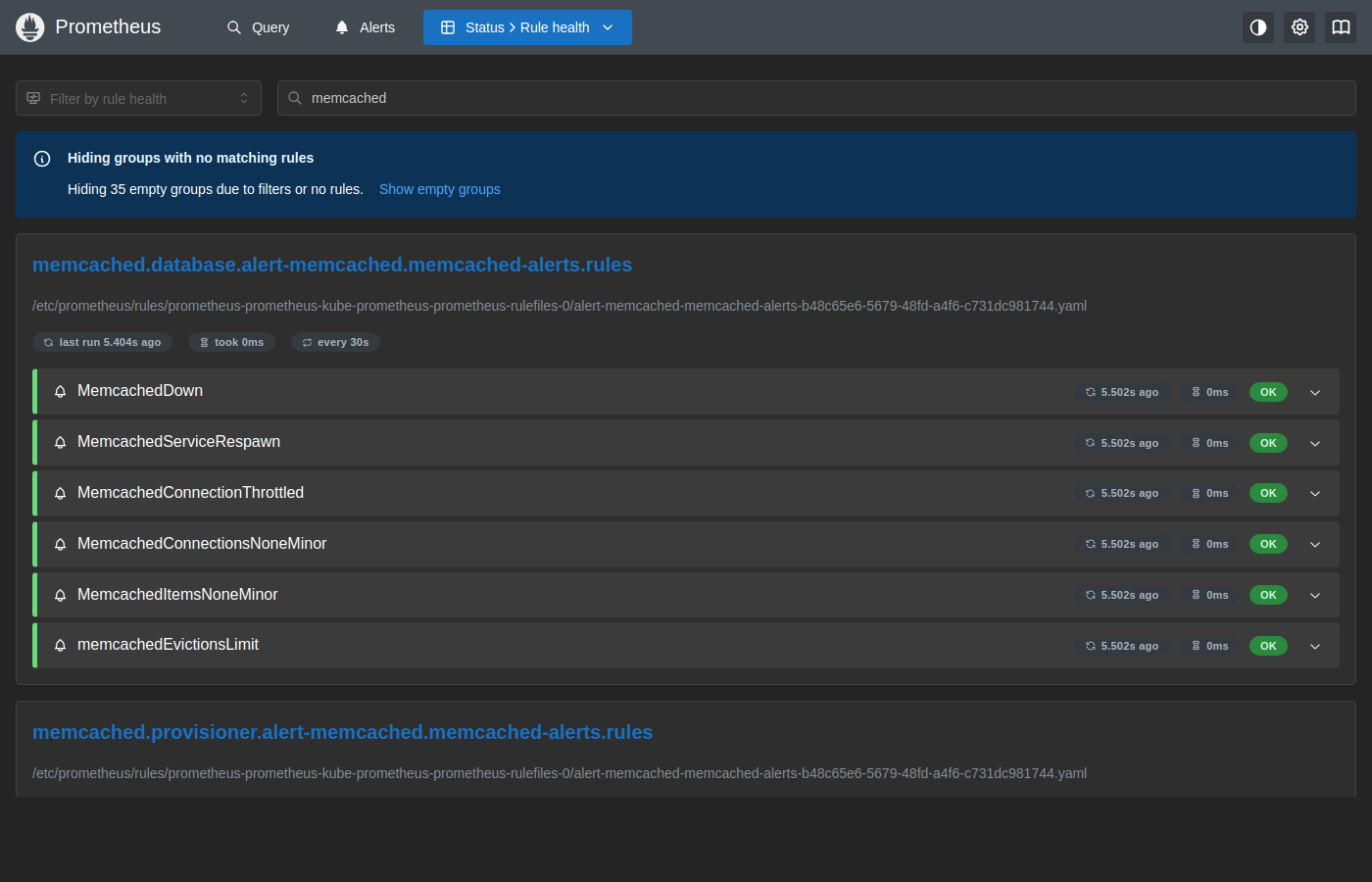The image size is (1372, 882).
Task: Click 'Hiding groups with no matching rules' heading
Action: point(190,158)
